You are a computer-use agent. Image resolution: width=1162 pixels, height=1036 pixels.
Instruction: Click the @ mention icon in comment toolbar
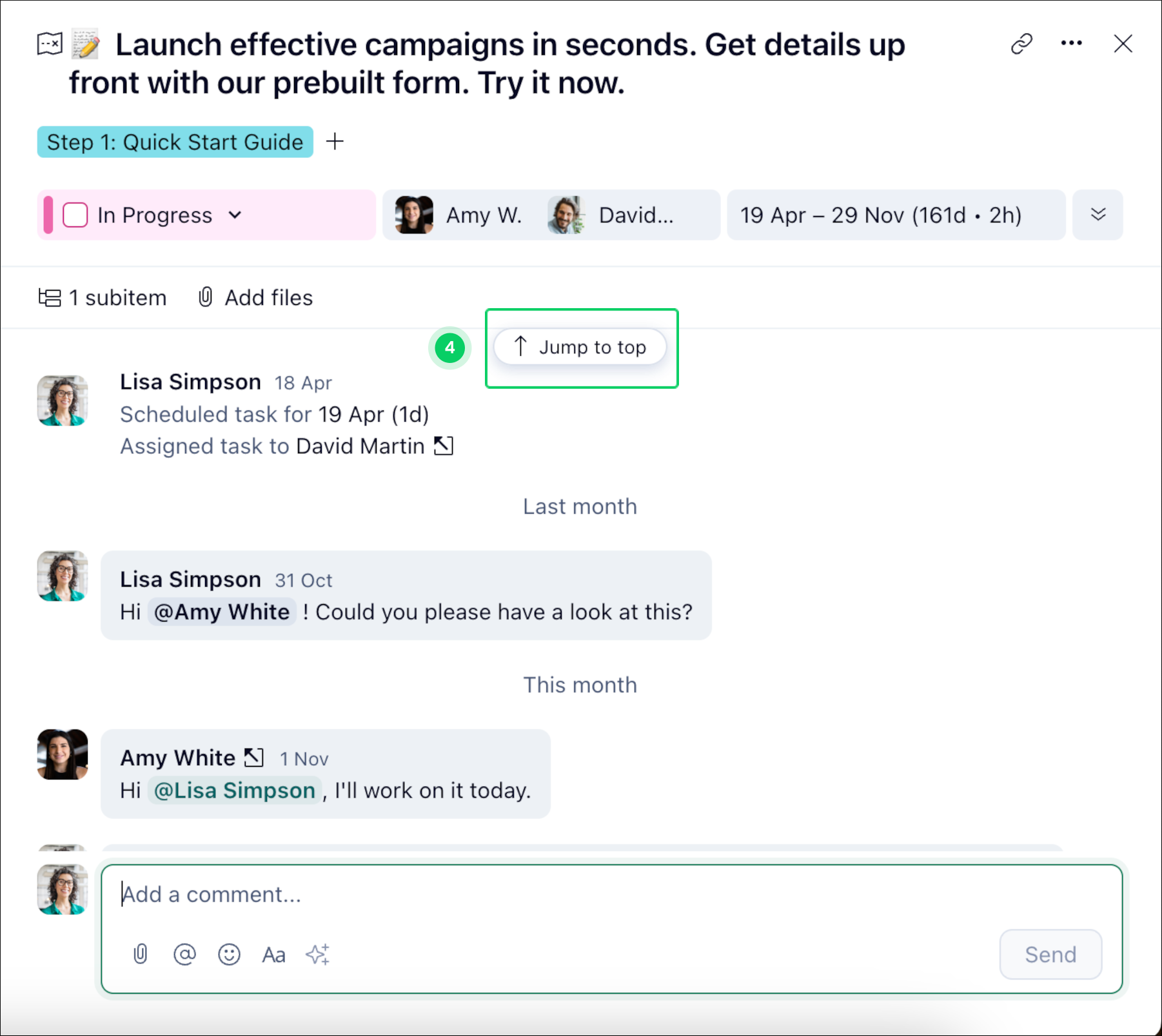point(184,954)
